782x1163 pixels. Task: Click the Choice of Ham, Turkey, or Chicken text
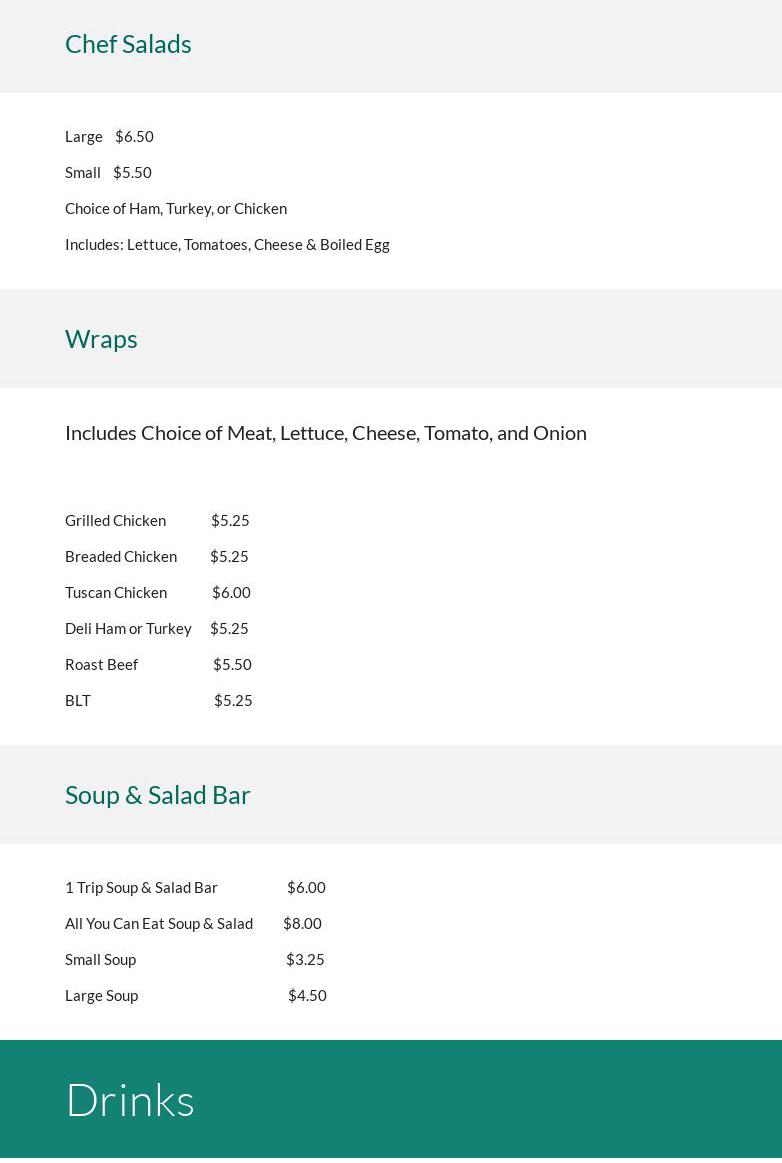coord(176,208)
